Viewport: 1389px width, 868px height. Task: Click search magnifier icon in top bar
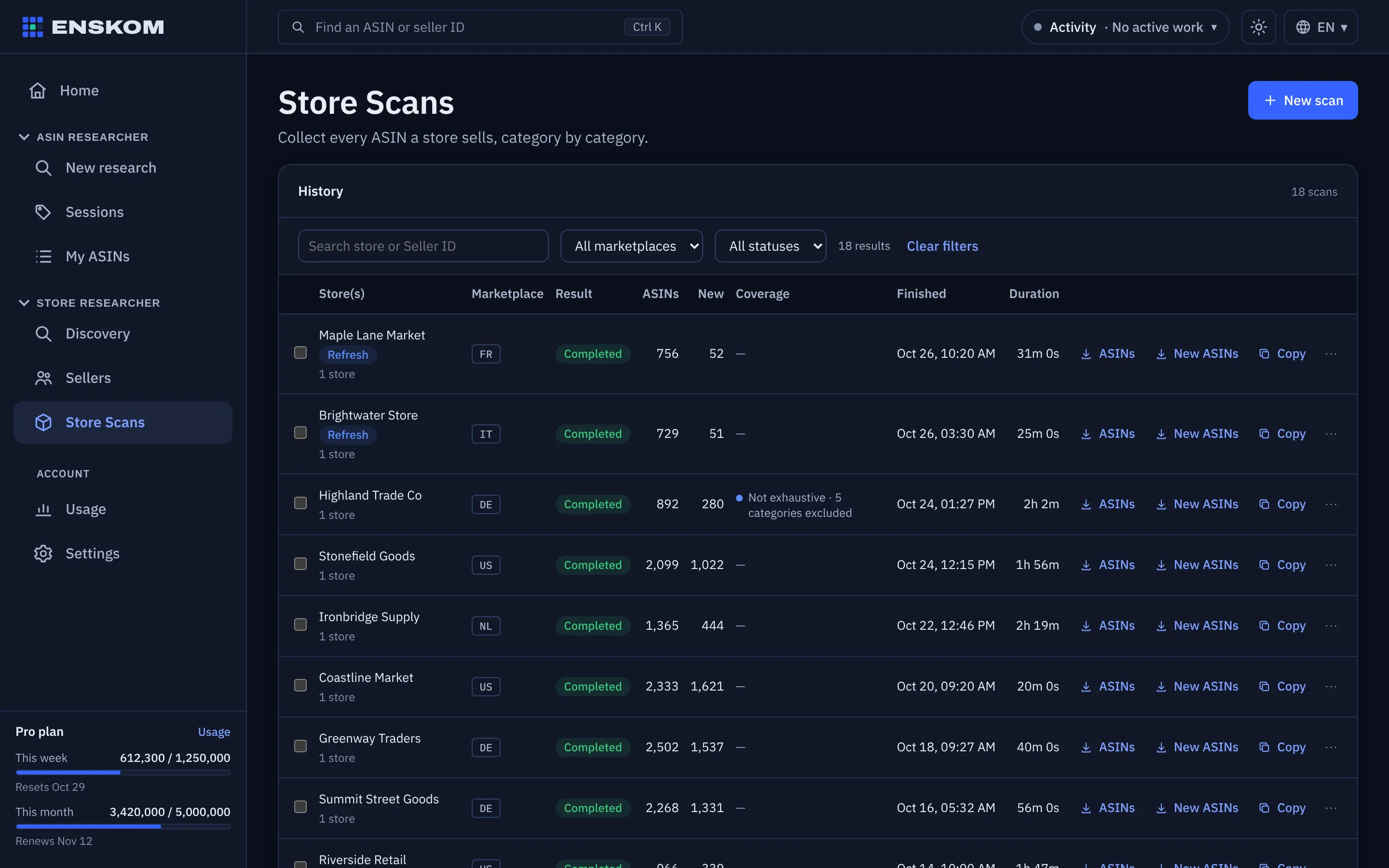298,27
